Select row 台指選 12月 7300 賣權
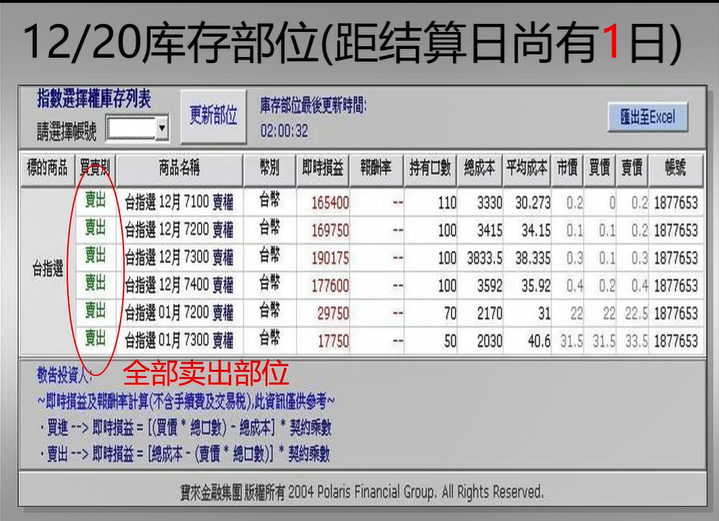This screenshot has height=521, width=719. (389, 258)
